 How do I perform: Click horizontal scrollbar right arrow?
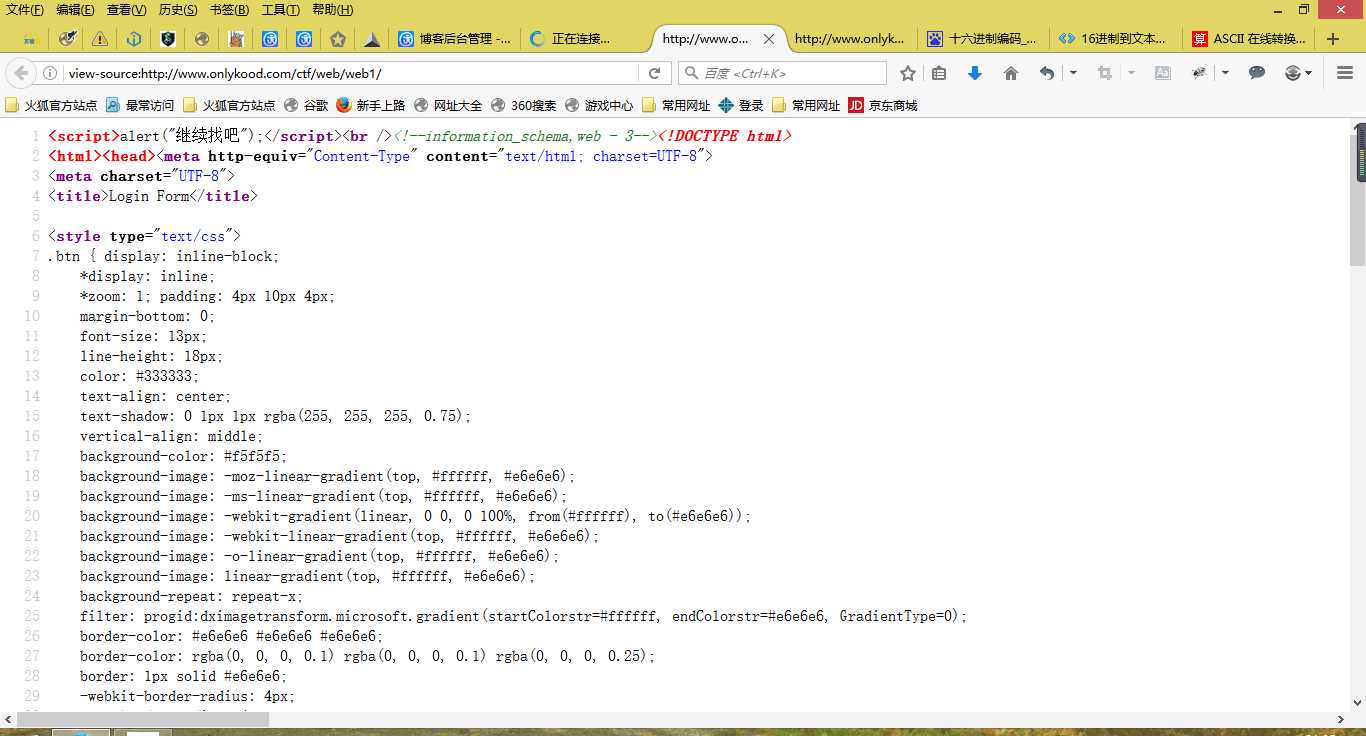[x=1340, y=719]
